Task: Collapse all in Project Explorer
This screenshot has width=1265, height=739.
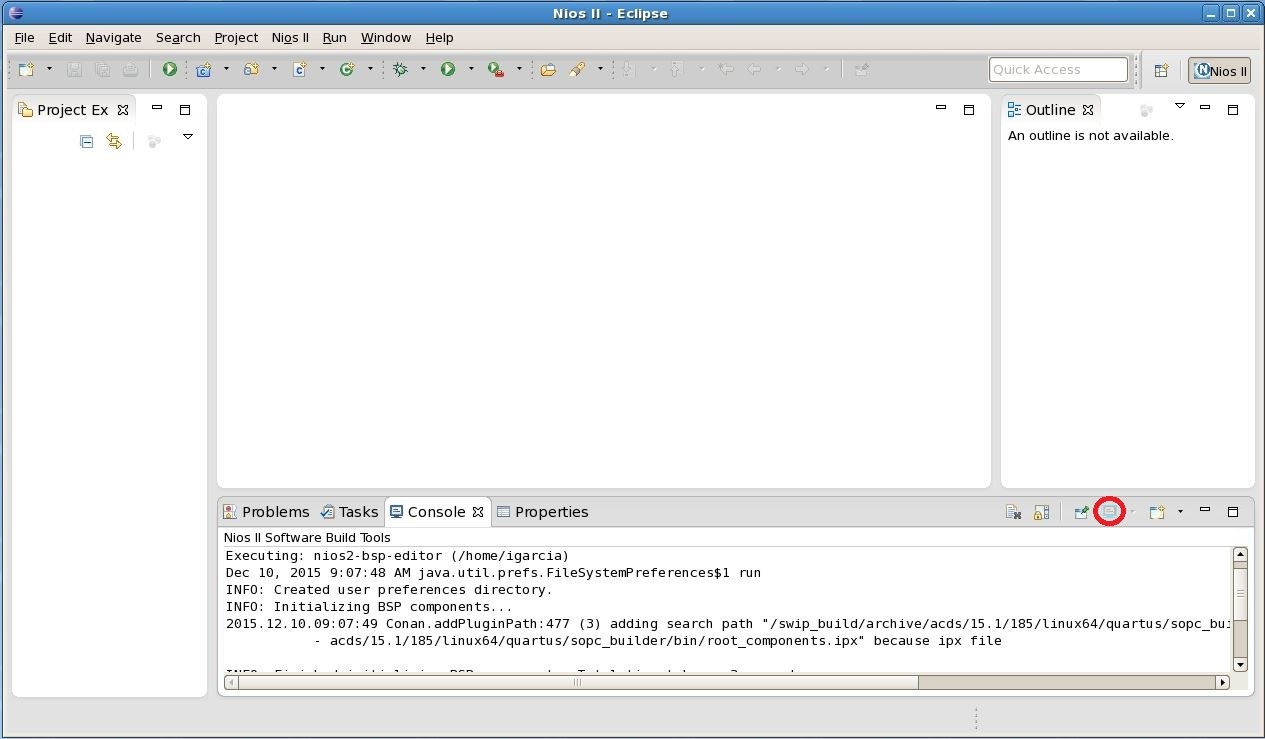Action: [x=87, y=142]
